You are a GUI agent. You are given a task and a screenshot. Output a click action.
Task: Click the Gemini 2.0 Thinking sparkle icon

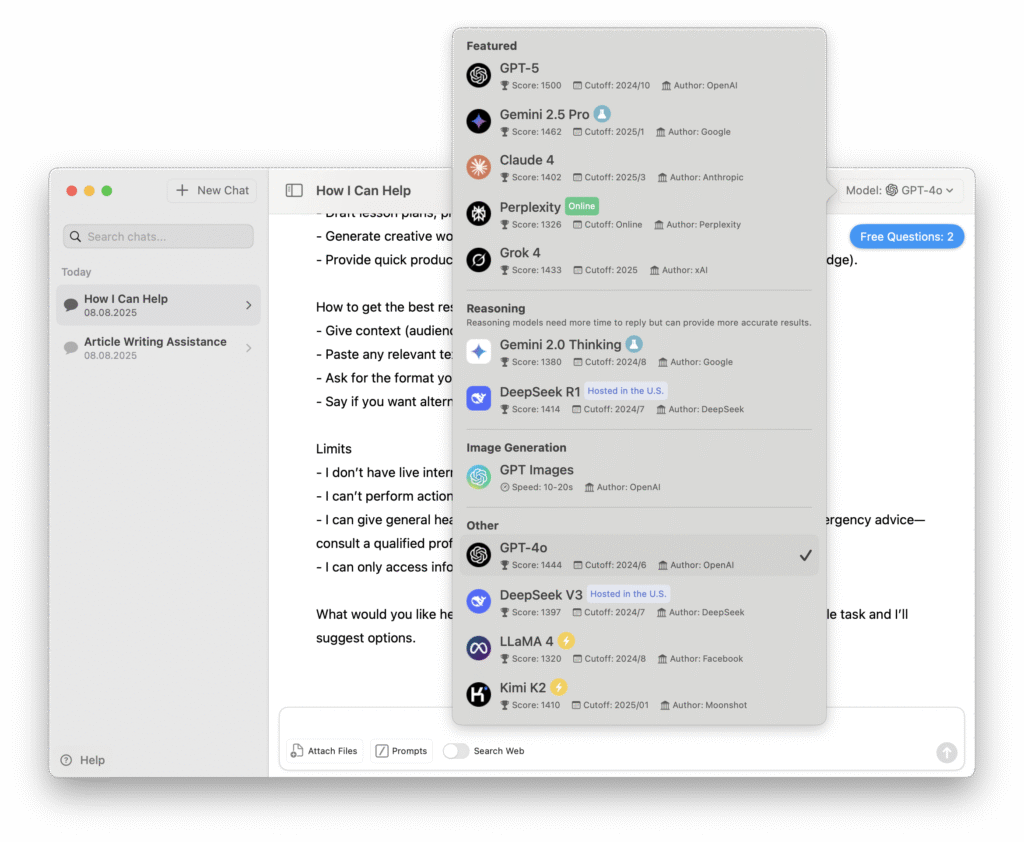point(478,351)
